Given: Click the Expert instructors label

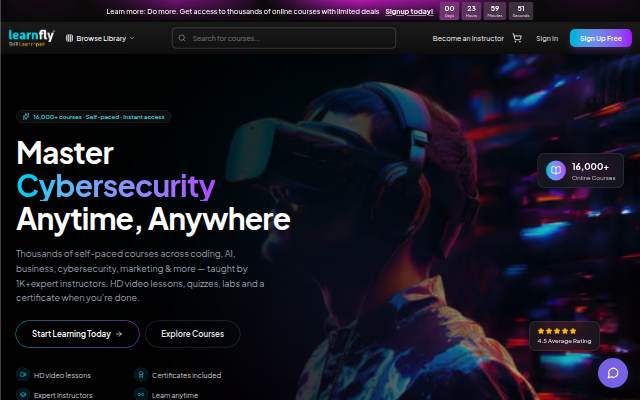Looking at the screenshot, I should coord(63,395).
